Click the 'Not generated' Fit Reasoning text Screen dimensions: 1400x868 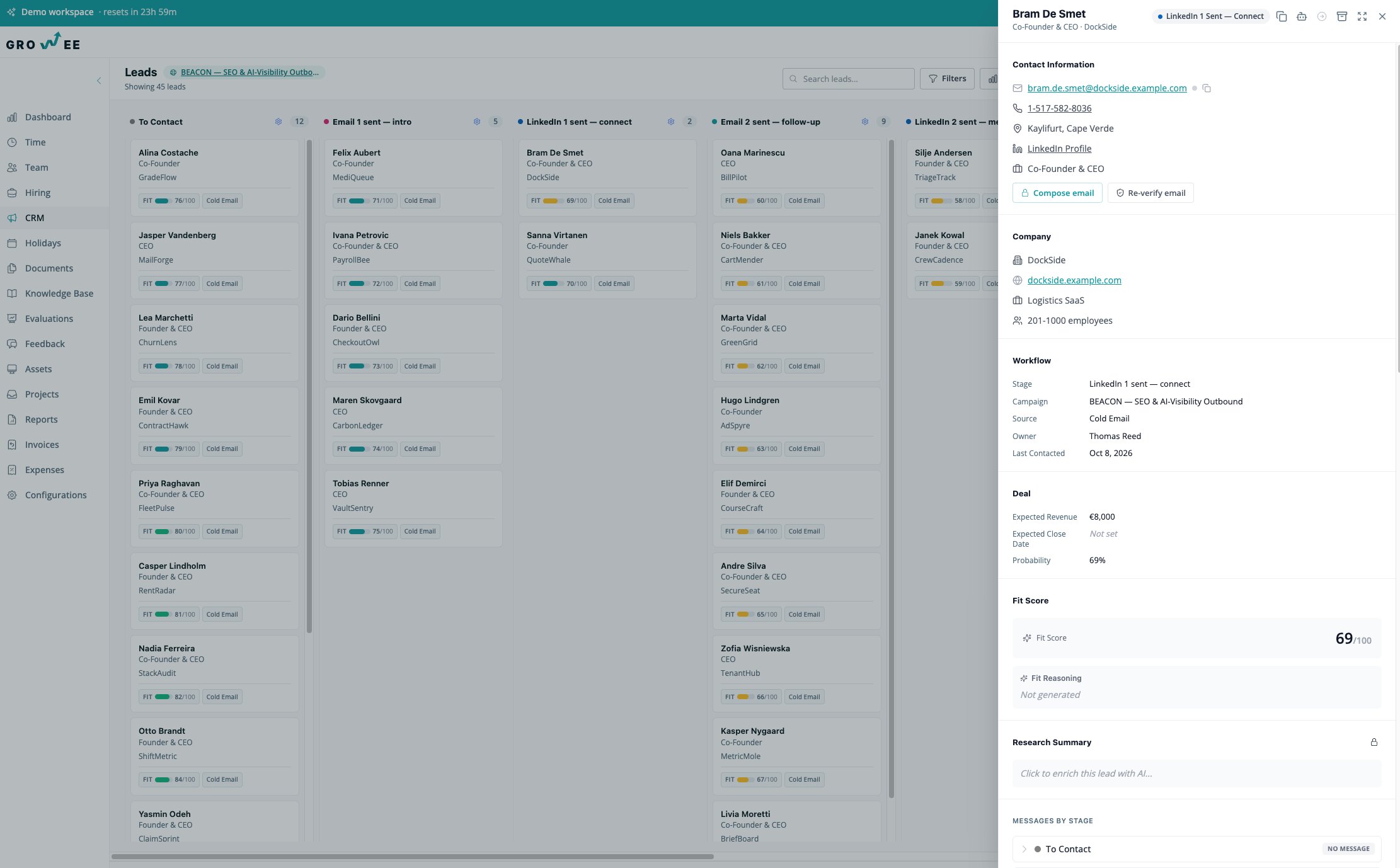click(x=1050, y=695)
